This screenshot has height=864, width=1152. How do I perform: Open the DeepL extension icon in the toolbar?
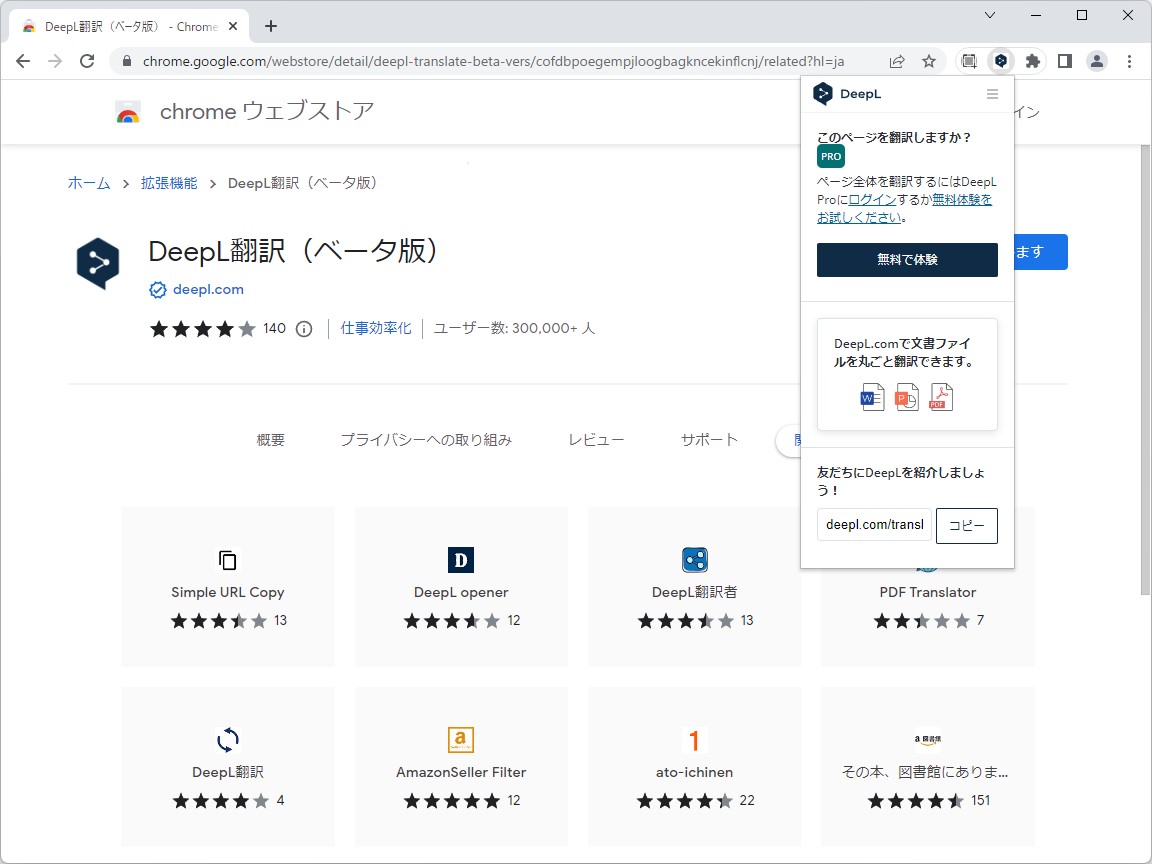click(1000, 61)
